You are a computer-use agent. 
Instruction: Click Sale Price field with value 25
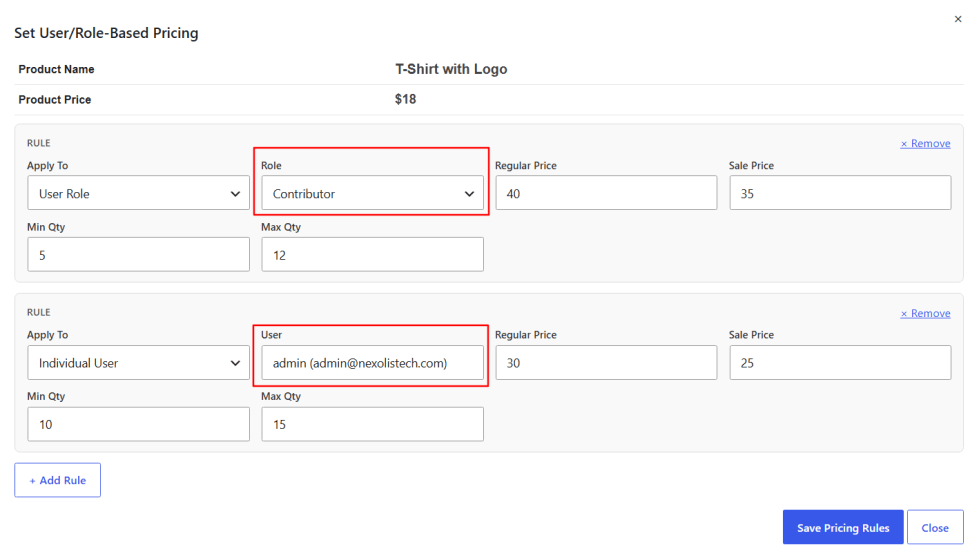pyautogui.click(x=840, y=363)
